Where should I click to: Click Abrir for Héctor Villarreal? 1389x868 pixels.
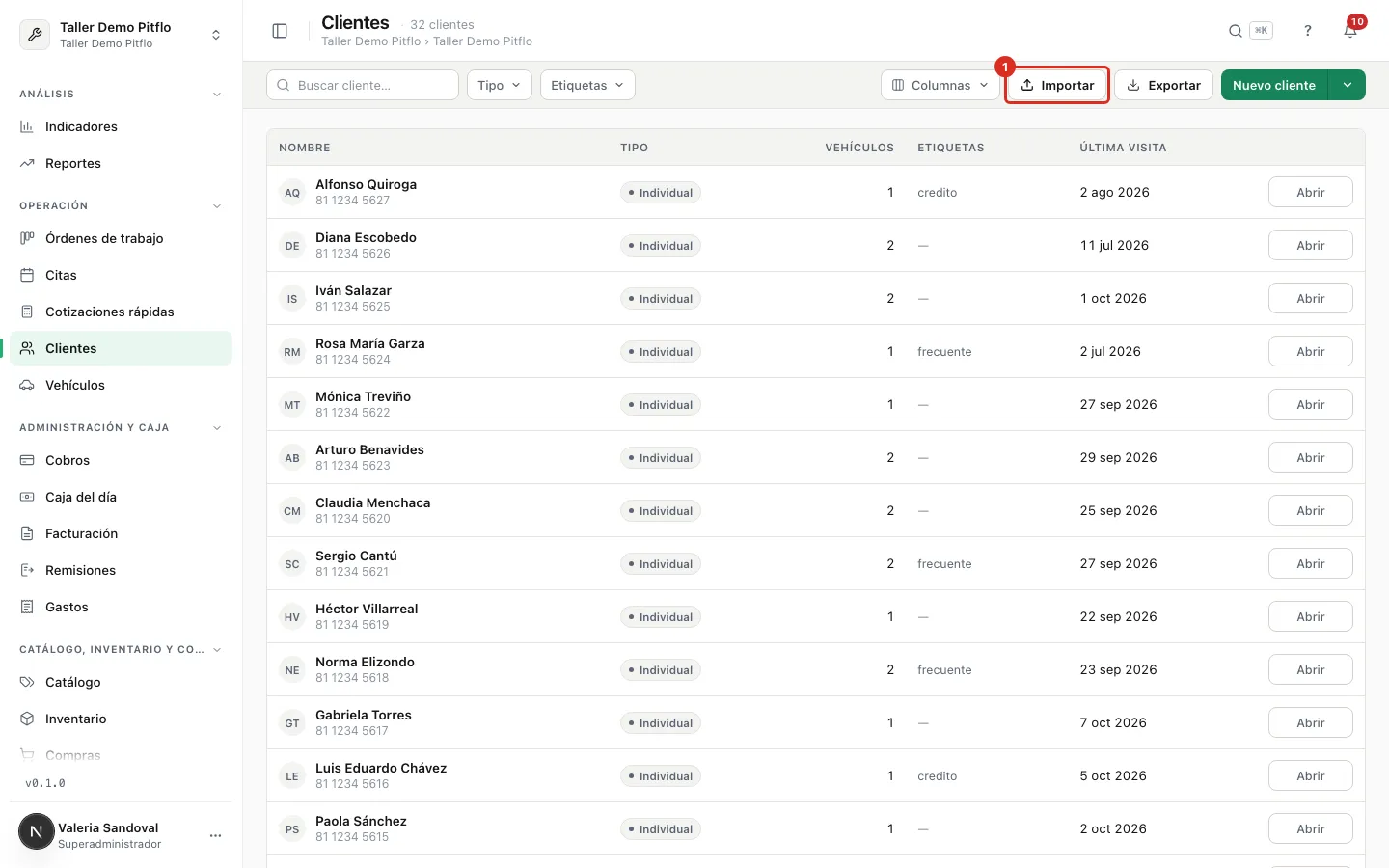pyautogui.click(x=1310, y=616)
